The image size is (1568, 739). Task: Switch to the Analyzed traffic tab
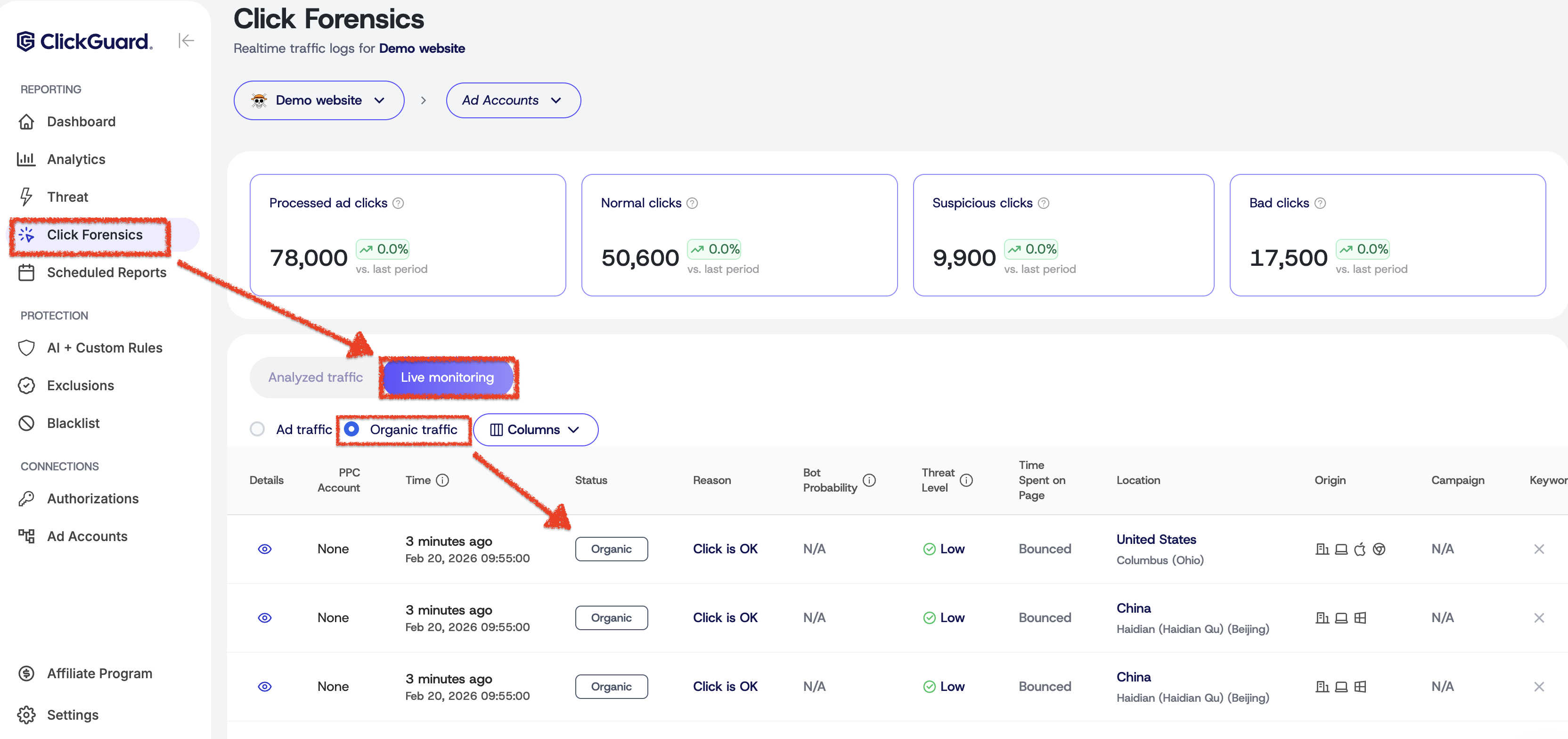click(x=315, y=378)
